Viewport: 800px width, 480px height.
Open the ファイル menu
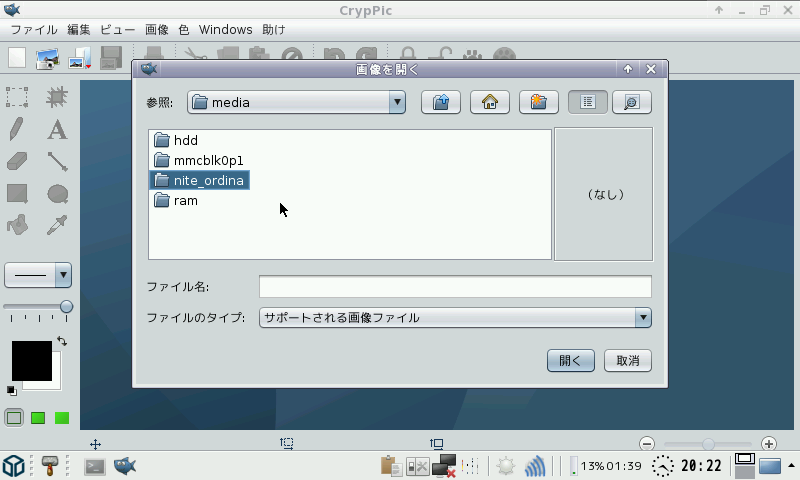pyautogui.click(x=34, y=30)
